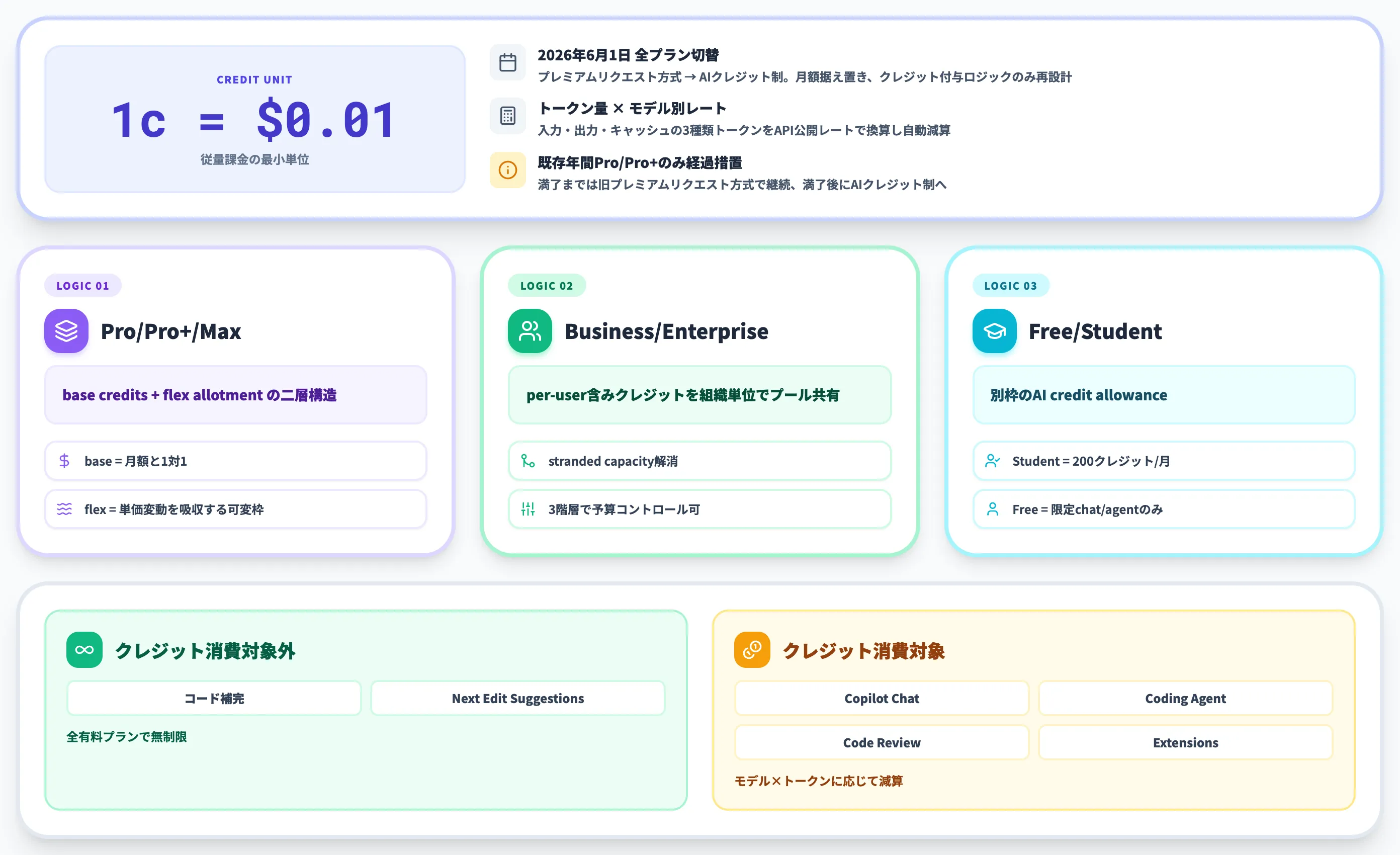Click the sliders icon beside 3階層で予算
Screen dimensions: 1400x855
click(x=529, y=509)
